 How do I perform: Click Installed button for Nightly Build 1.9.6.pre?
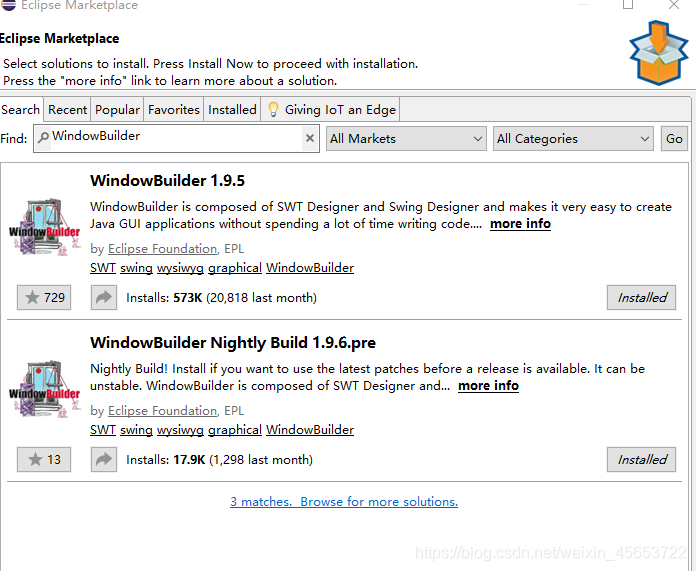pyautogui.click(x=641, y=460)
